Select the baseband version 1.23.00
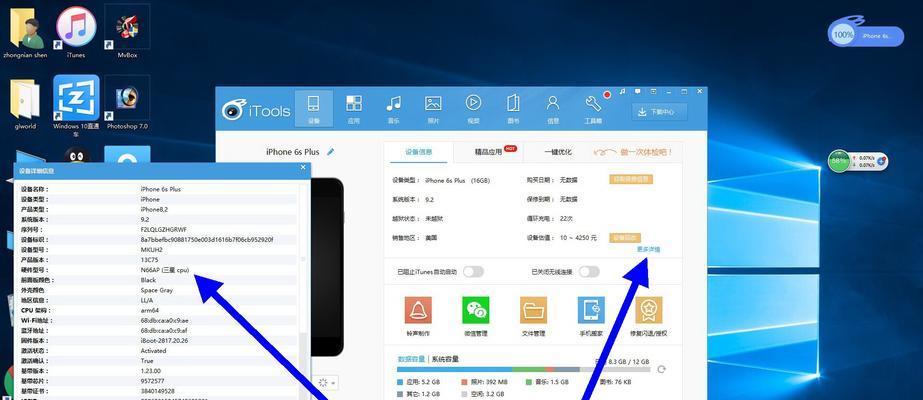This screenshot has height=400, width=923. click(151, 371)
